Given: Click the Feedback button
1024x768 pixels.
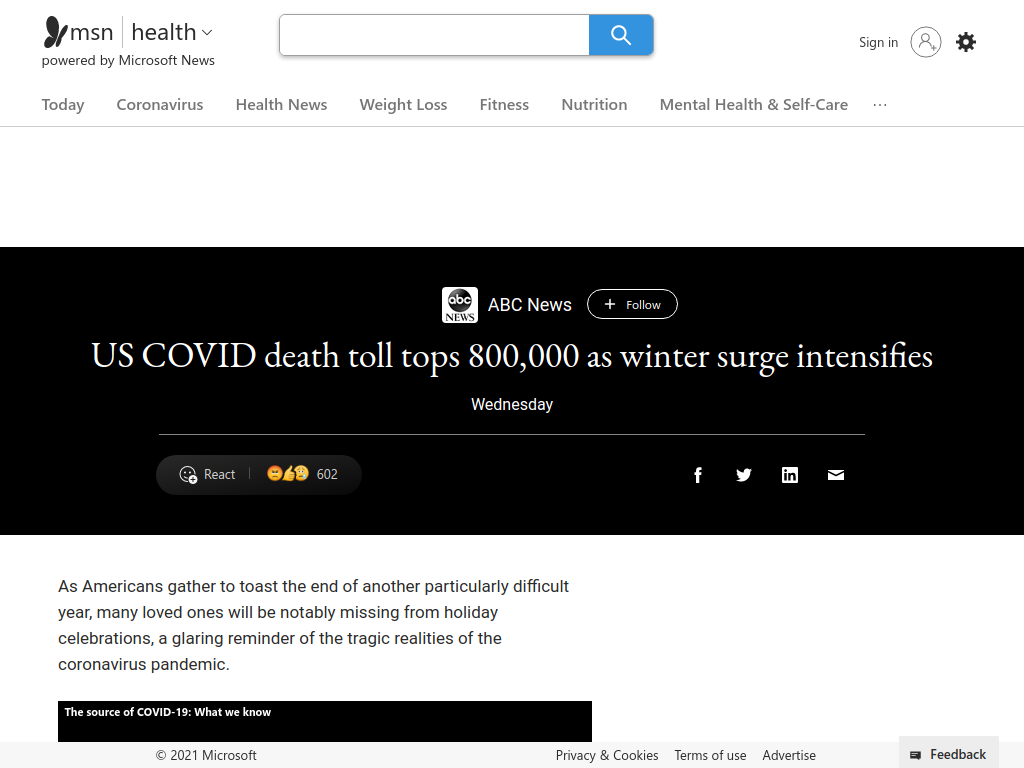Looking at the screenshot, I should pyautogui.click(x=948, y=755).
